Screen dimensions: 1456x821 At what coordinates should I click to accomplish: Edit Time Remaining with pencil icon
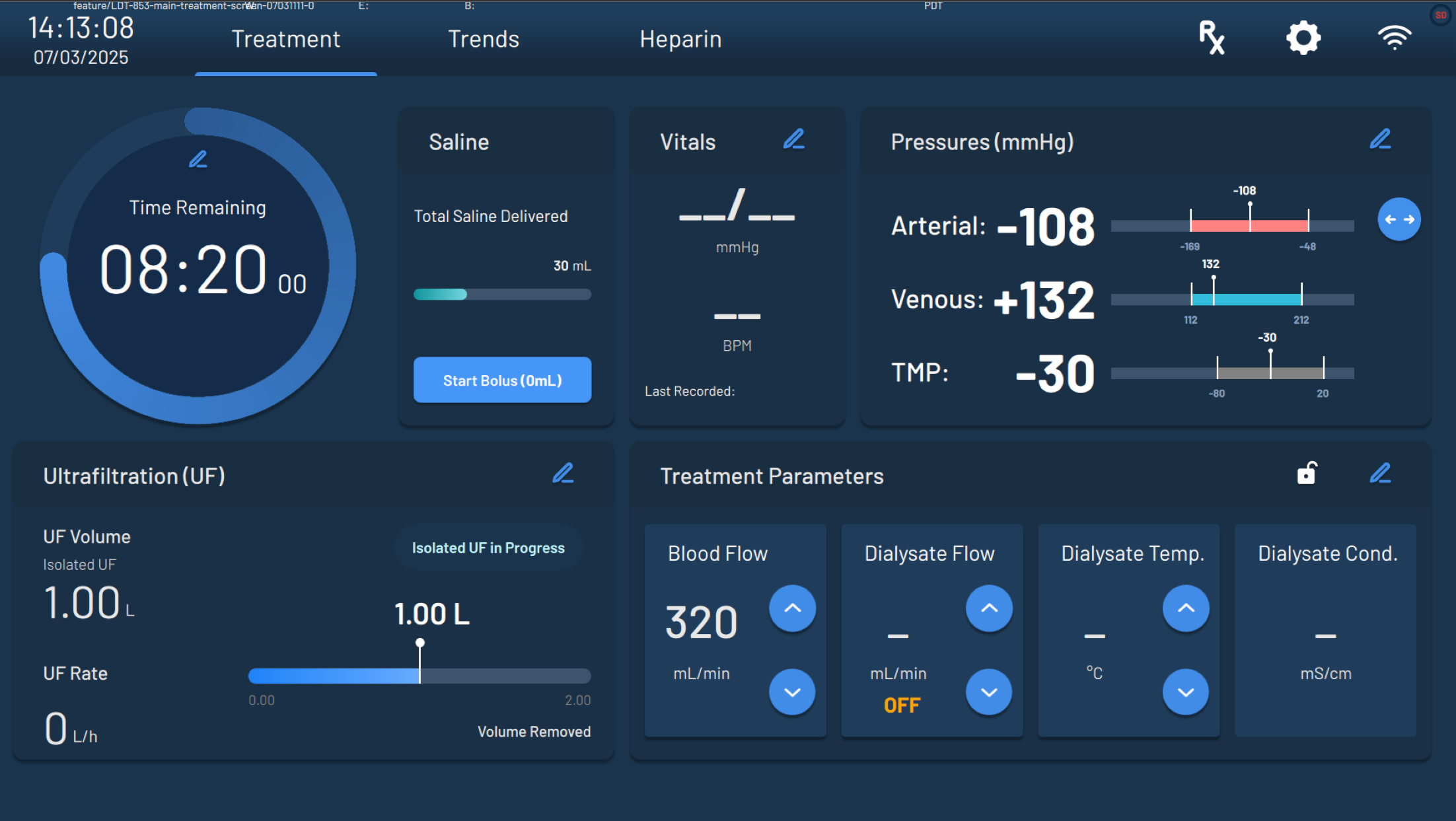pos(198,159)
